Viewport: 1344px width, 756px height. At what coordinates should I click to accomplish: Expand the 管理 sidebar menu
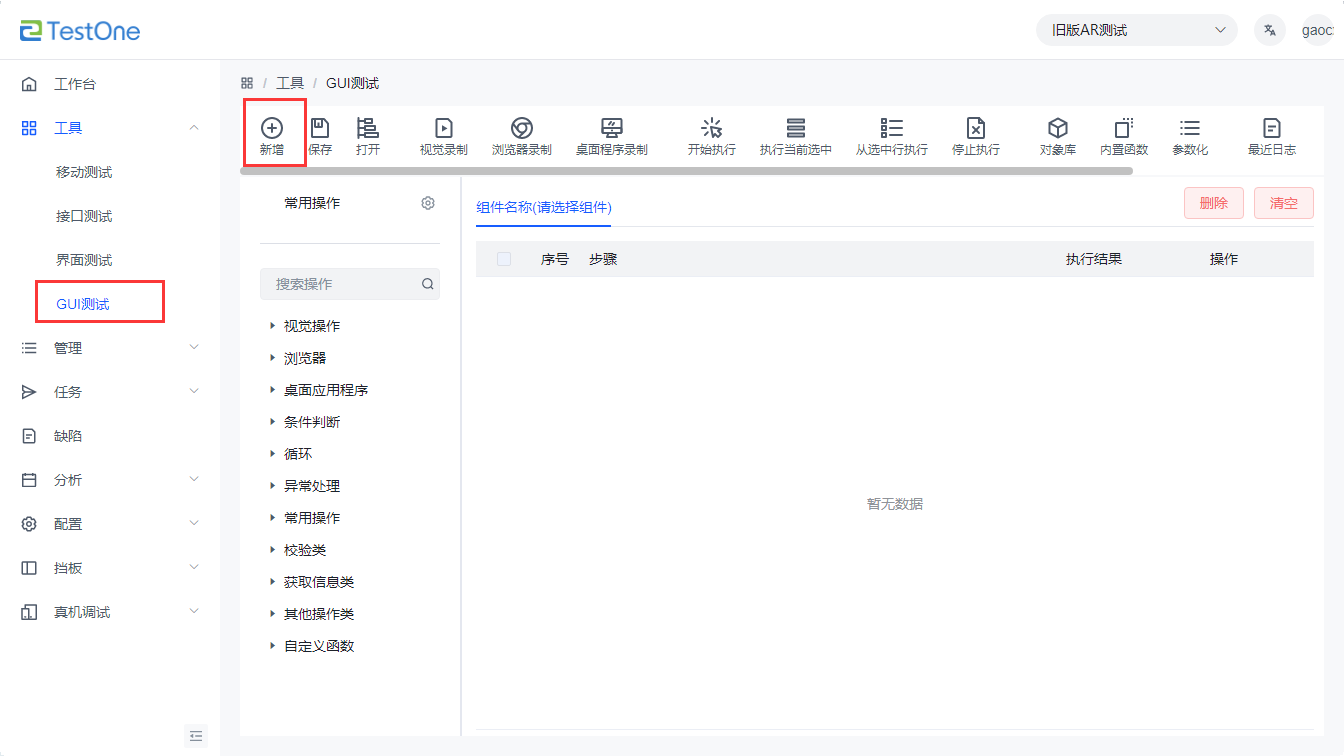point(110,348)
